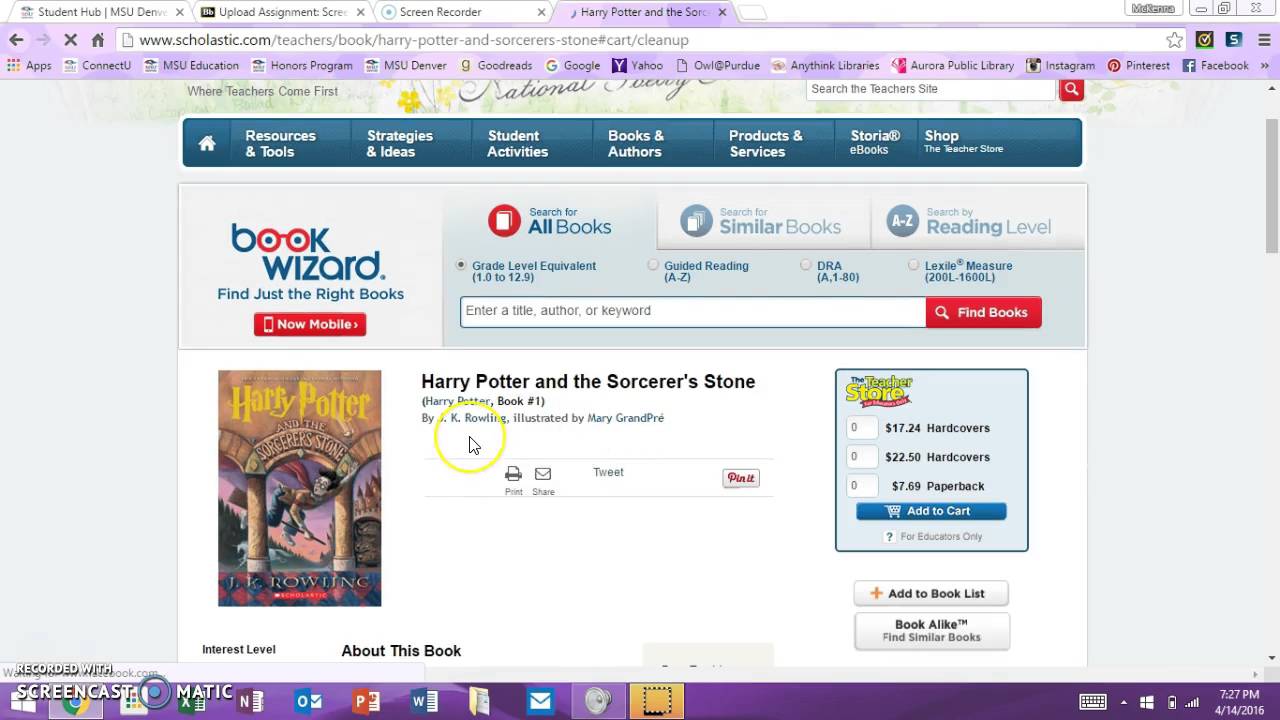The image size is (1280, 720).
Task: Stop loading the page
Action: pos(70,40)
